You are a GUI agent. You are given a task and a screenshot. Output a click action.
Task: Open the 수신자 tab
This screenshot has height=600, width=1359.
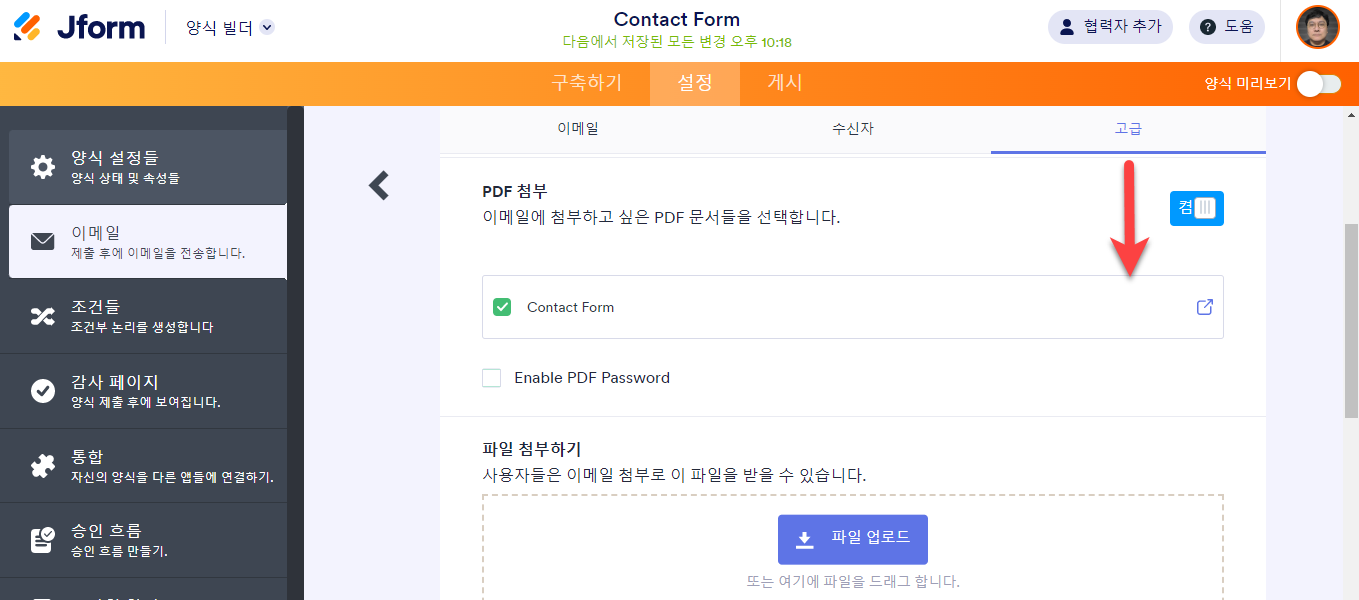click(852, 128)
